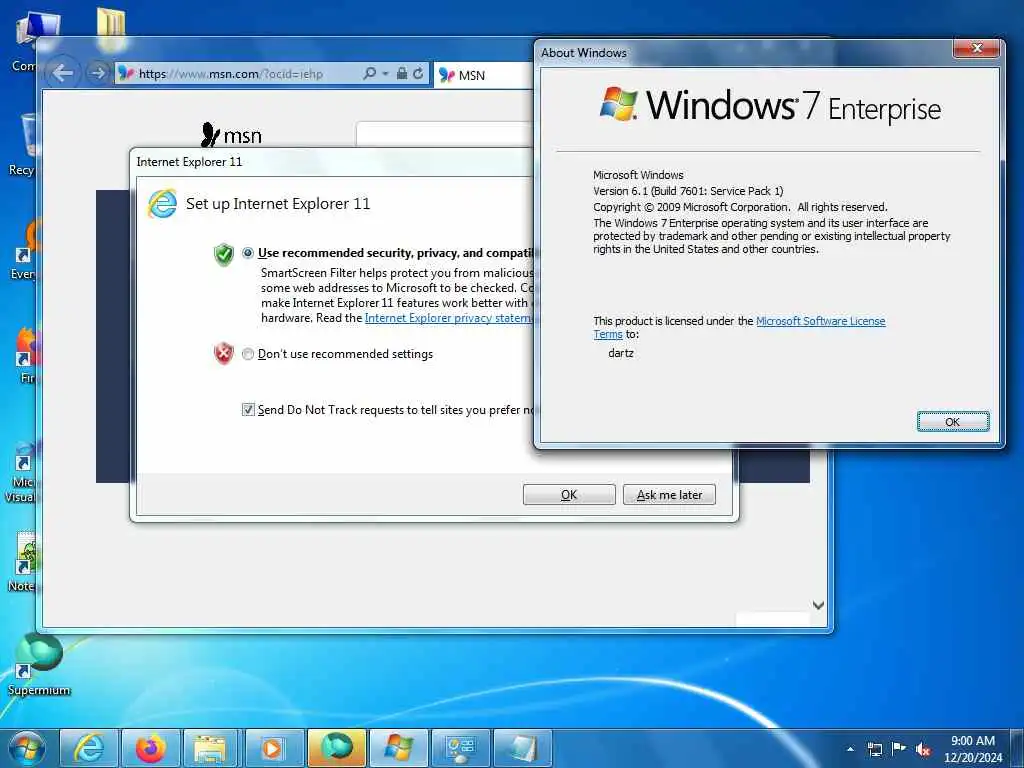Click the licensed user name 'dartz'

pos(620,353)
